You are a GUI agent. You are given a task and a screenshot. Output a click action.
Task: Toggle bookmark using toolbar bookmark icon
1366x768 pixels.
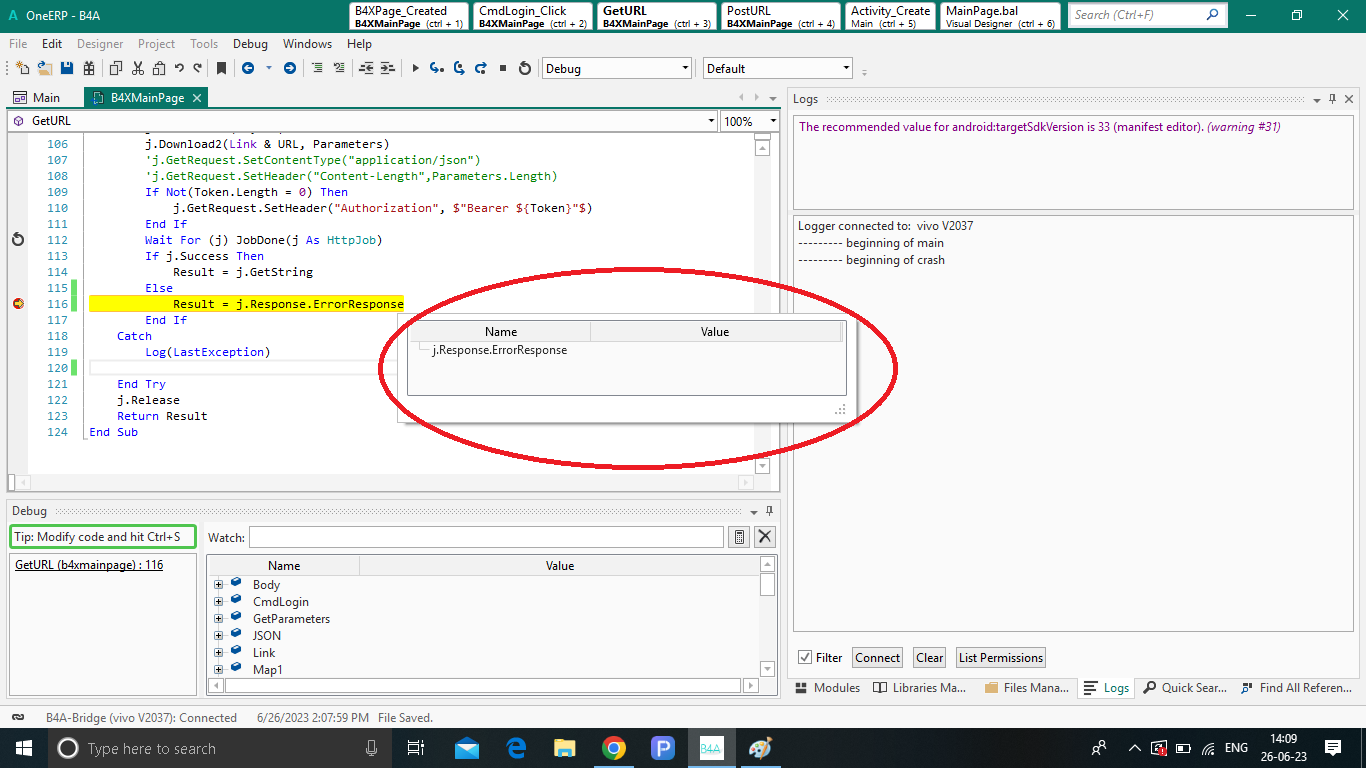221,68
